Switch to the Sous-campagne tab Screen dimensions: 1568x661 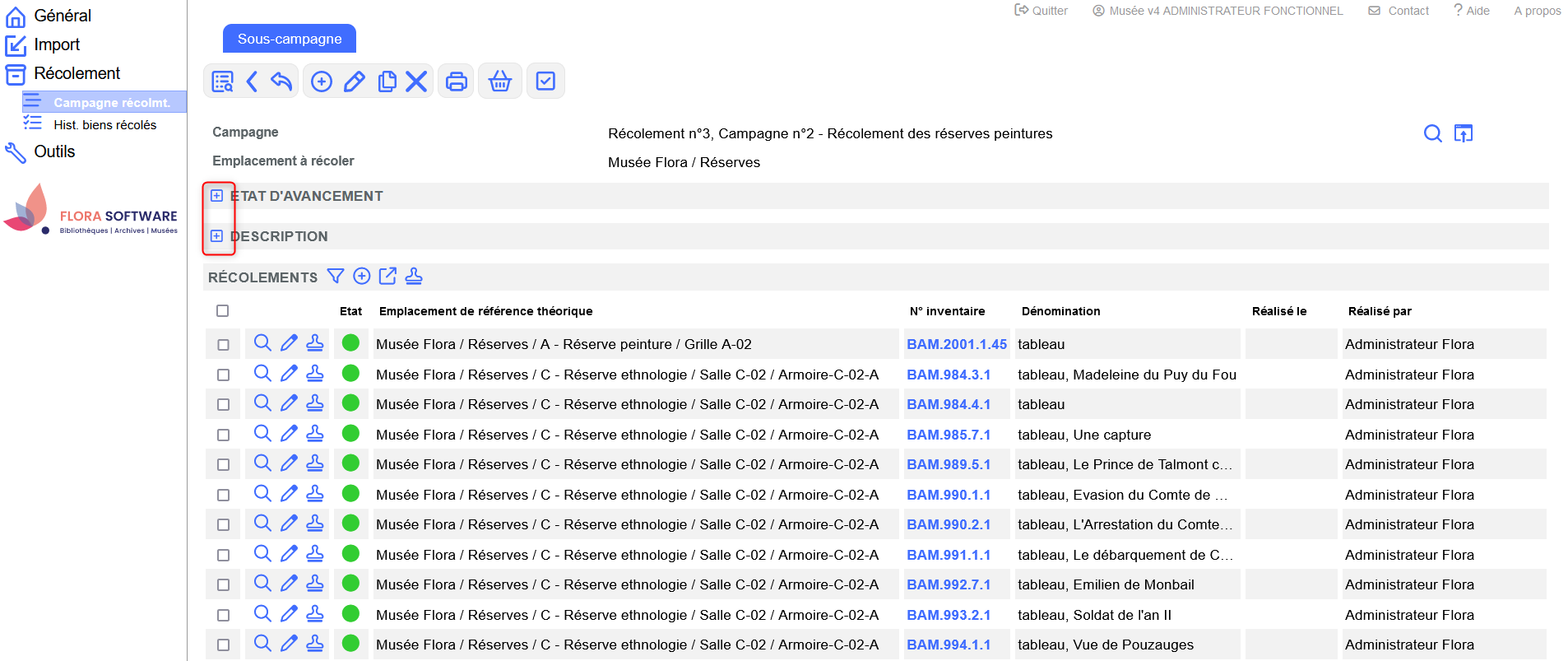[x=290, y=39]
